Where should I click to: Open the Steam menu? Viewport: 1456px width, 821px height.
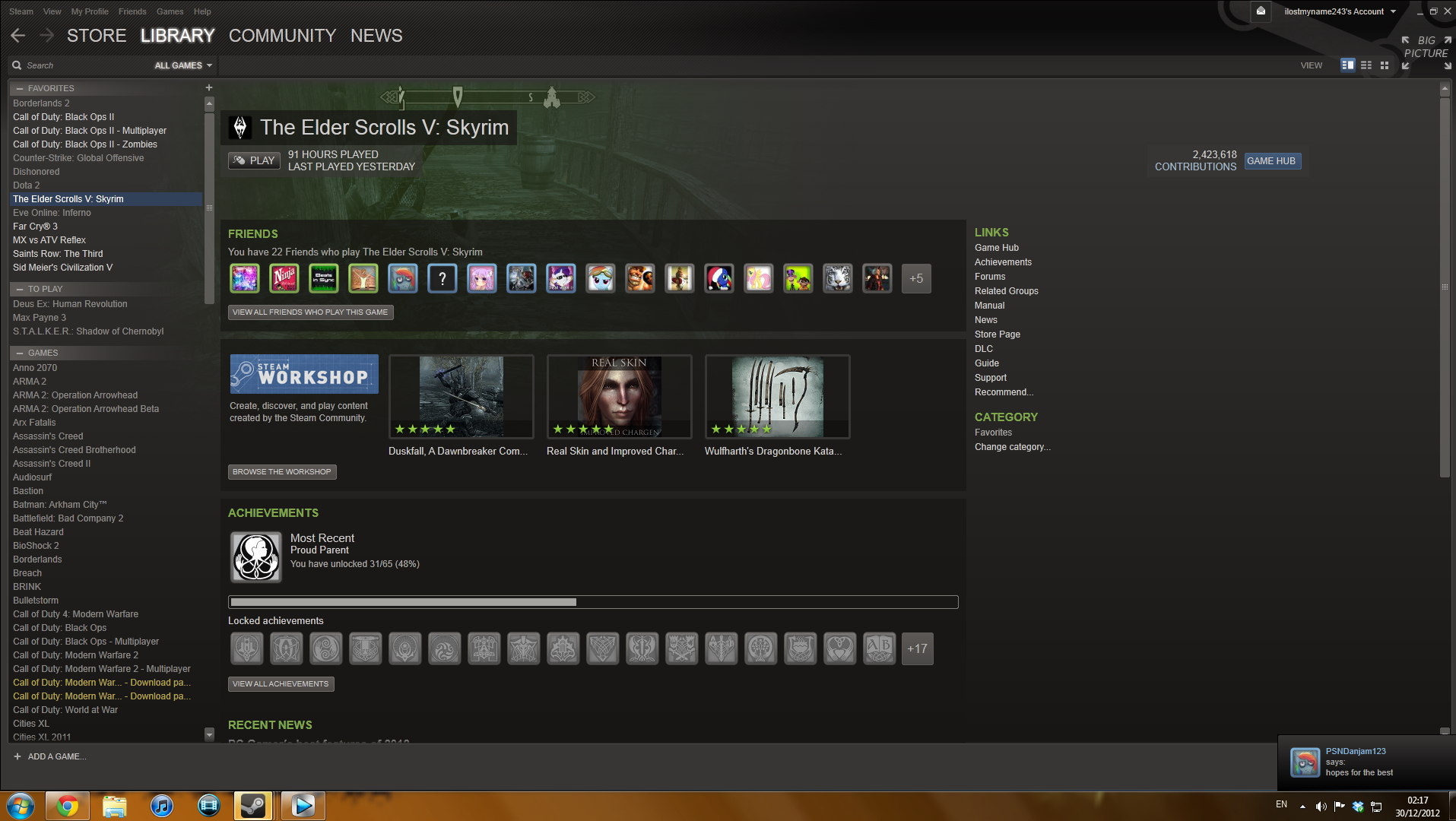(21, 11)
